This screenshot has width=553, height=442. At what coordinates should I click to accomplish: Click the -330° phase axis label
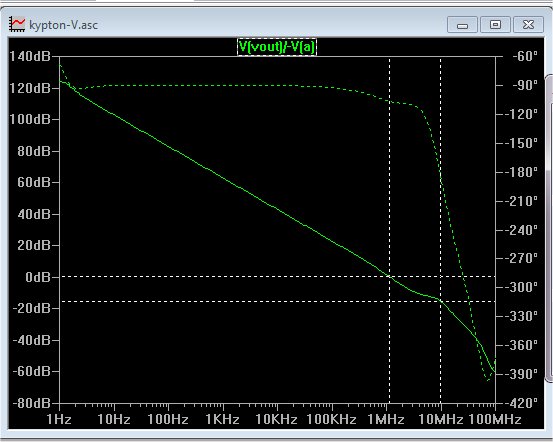pos(521,316)
